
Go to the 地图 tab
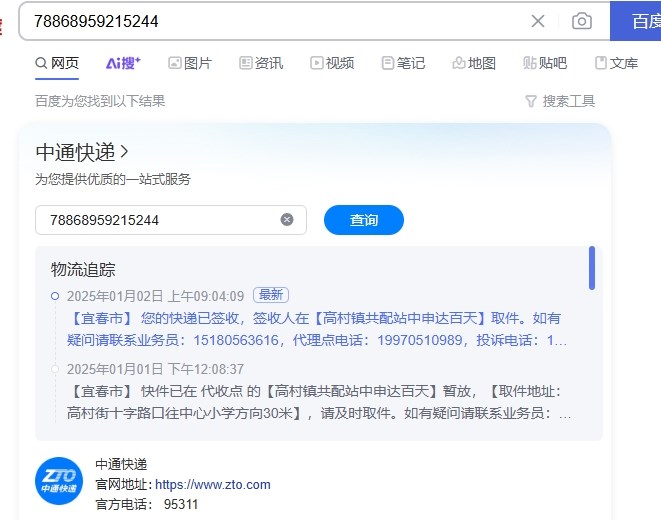474,63
